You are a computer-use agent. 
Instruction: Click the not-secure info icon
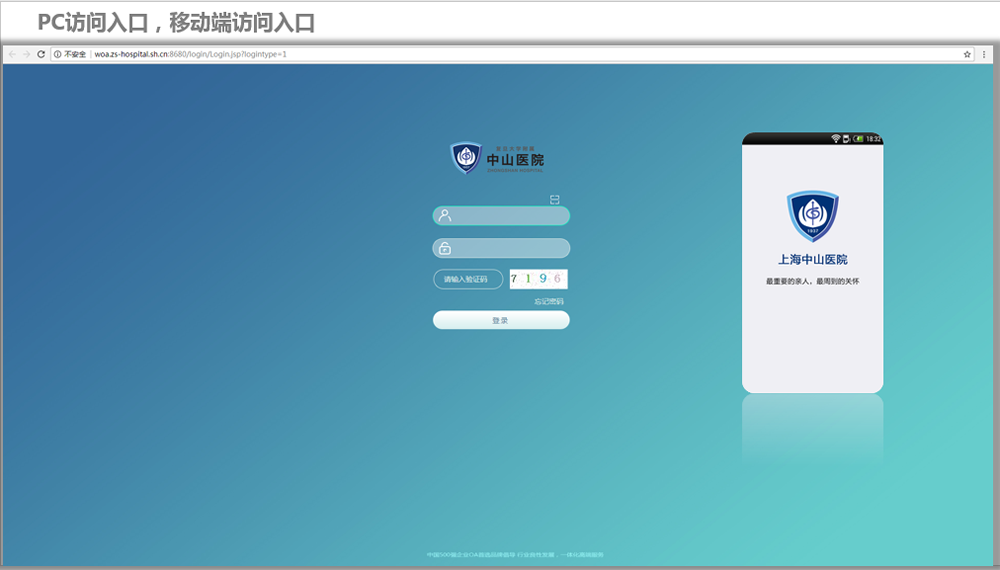click(x=57, y=54)
